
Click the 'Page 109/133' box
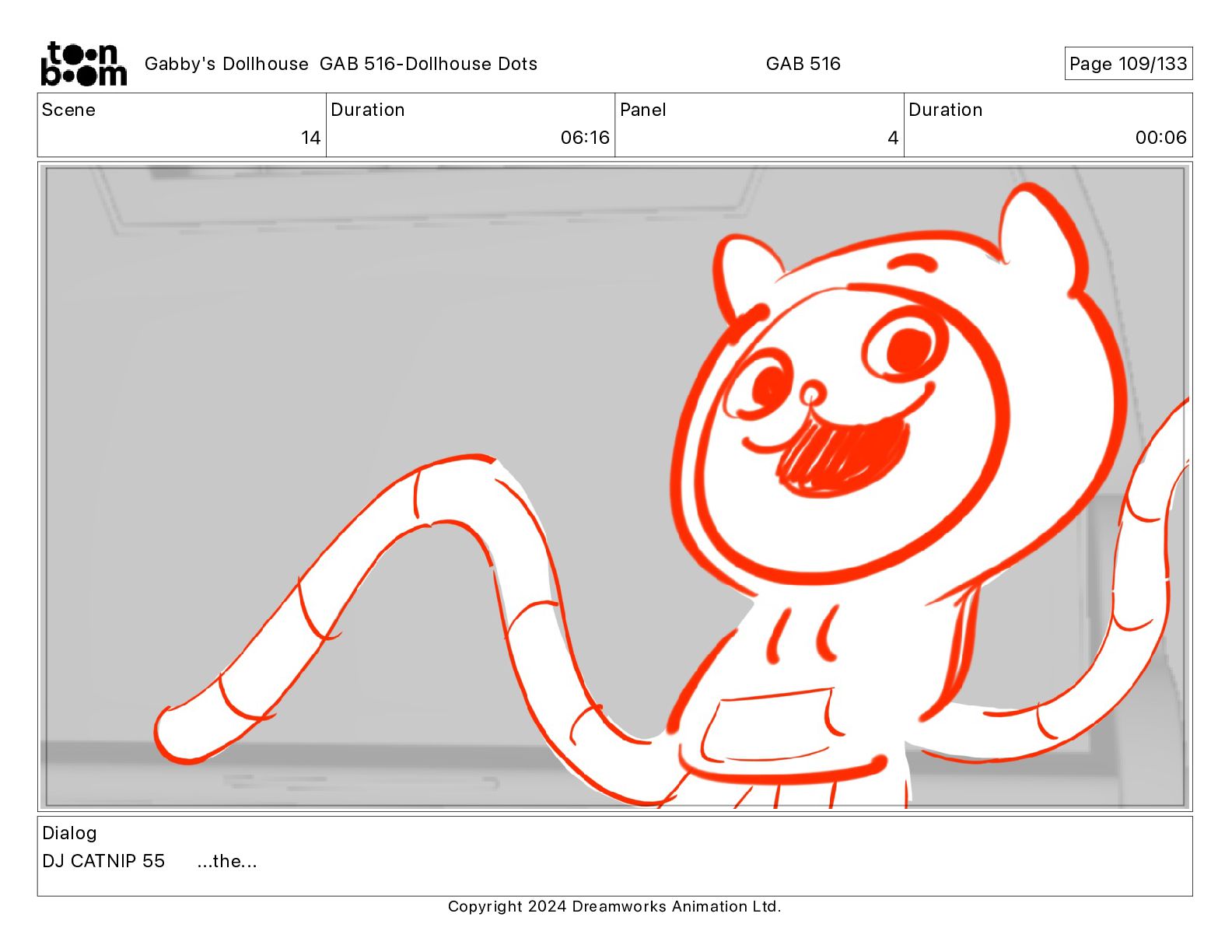click(x=1128, y=64)
